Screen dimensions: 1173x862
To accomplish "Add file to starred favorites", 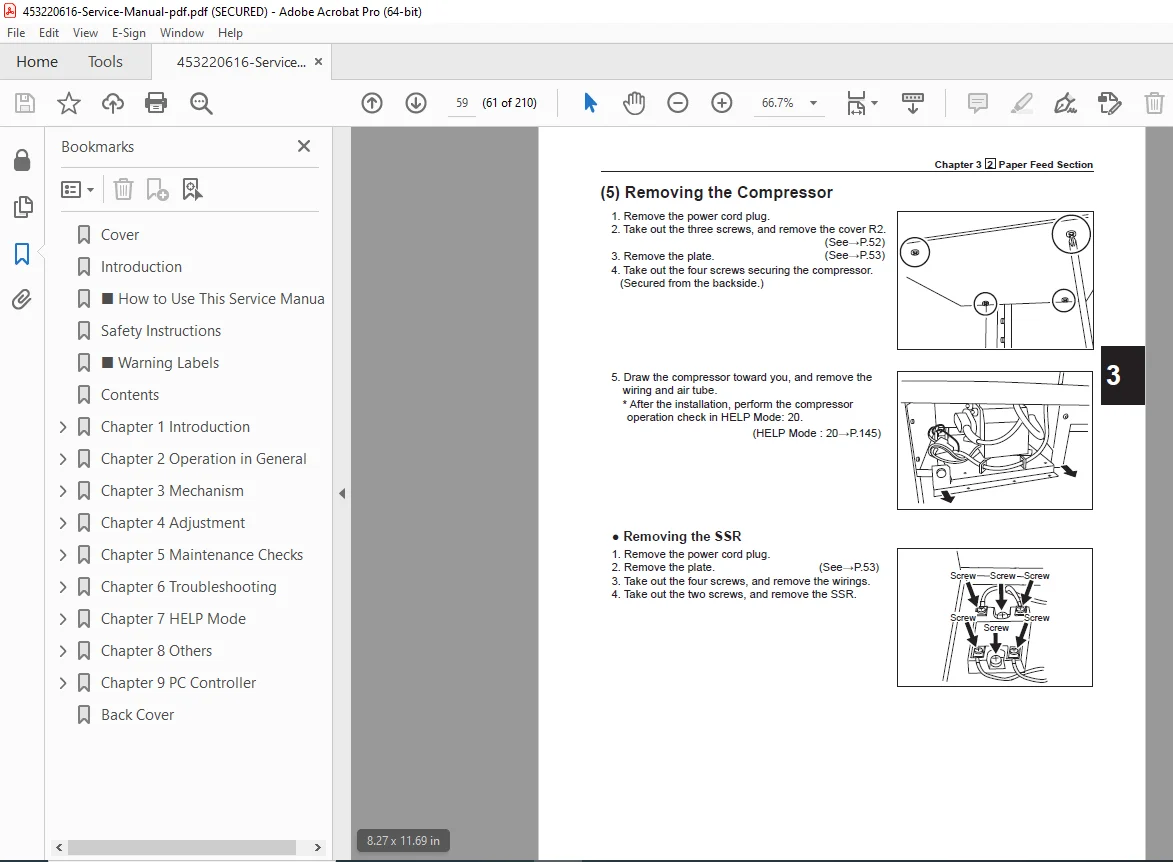I will [x=69, y=103].
